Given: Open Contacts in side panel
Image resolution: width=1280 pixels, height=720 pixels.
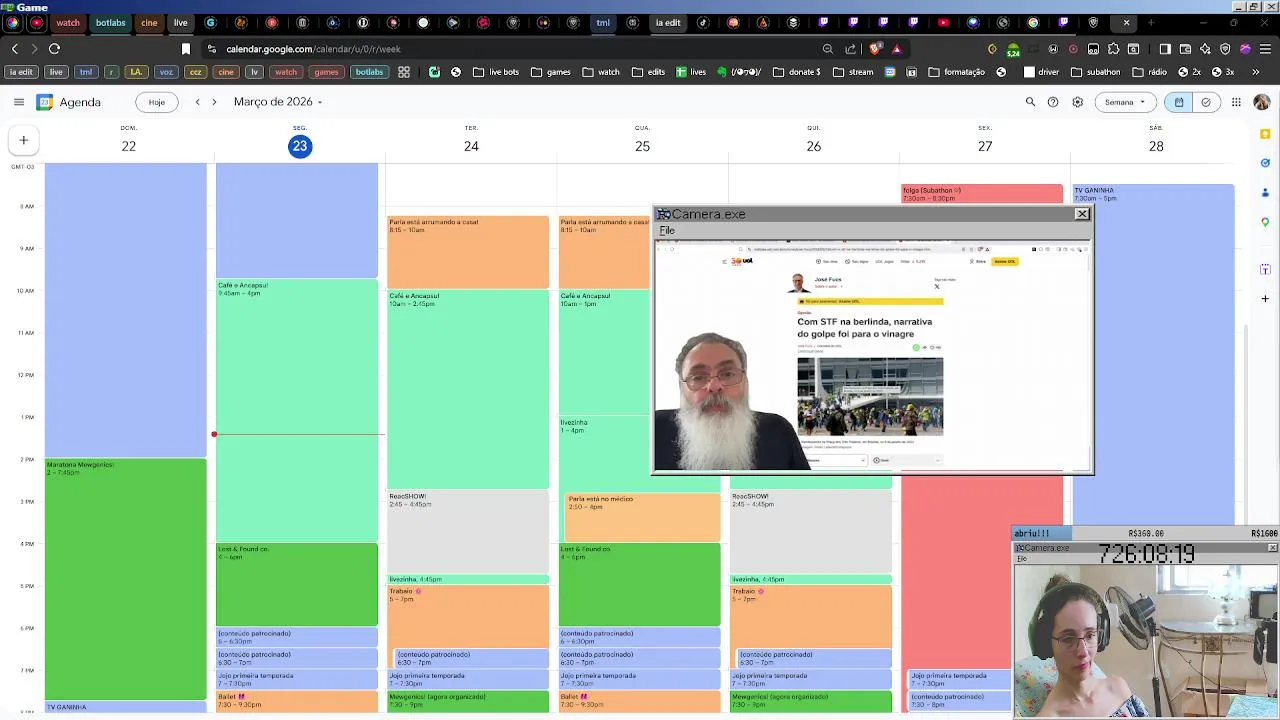Looking at the screenshot, I should pos(1265,192).
